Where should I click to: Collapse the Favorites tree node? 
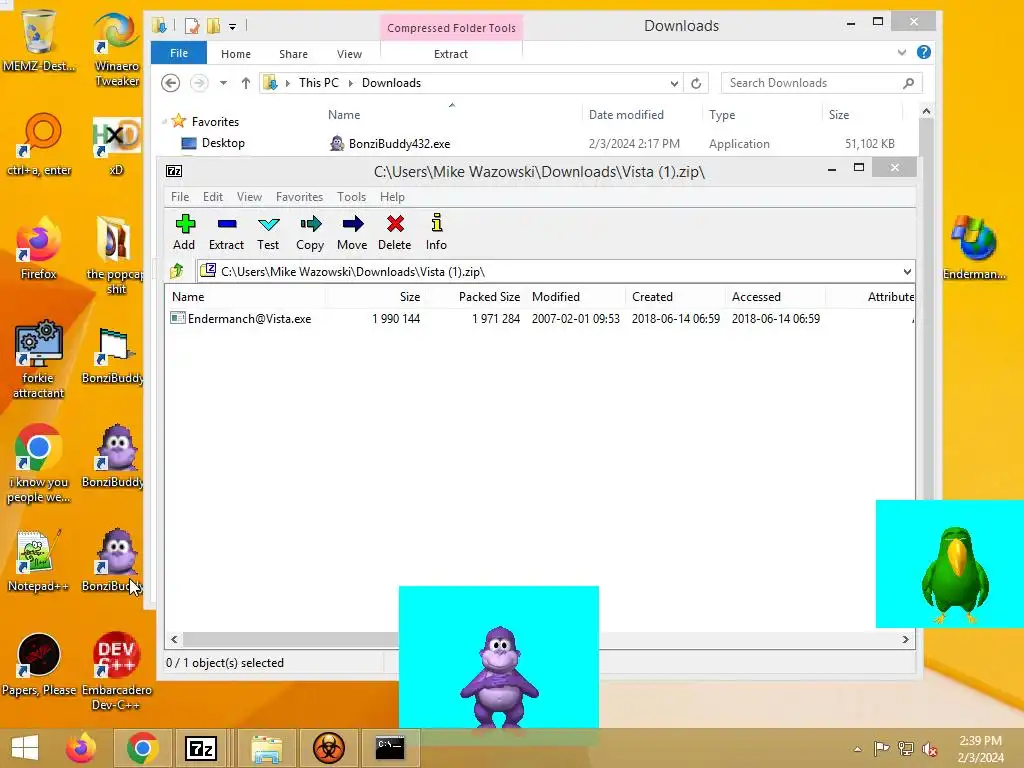click(164, 121)
